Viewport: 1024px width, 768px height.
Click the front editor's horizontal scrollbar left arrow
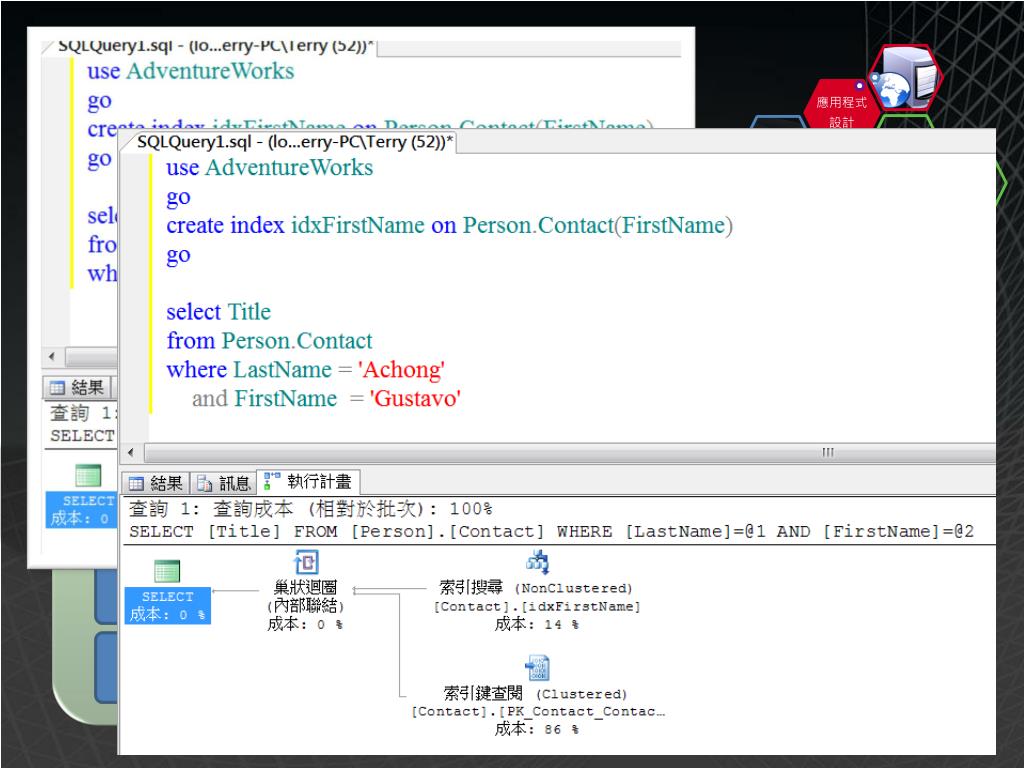tap(131, 453)
